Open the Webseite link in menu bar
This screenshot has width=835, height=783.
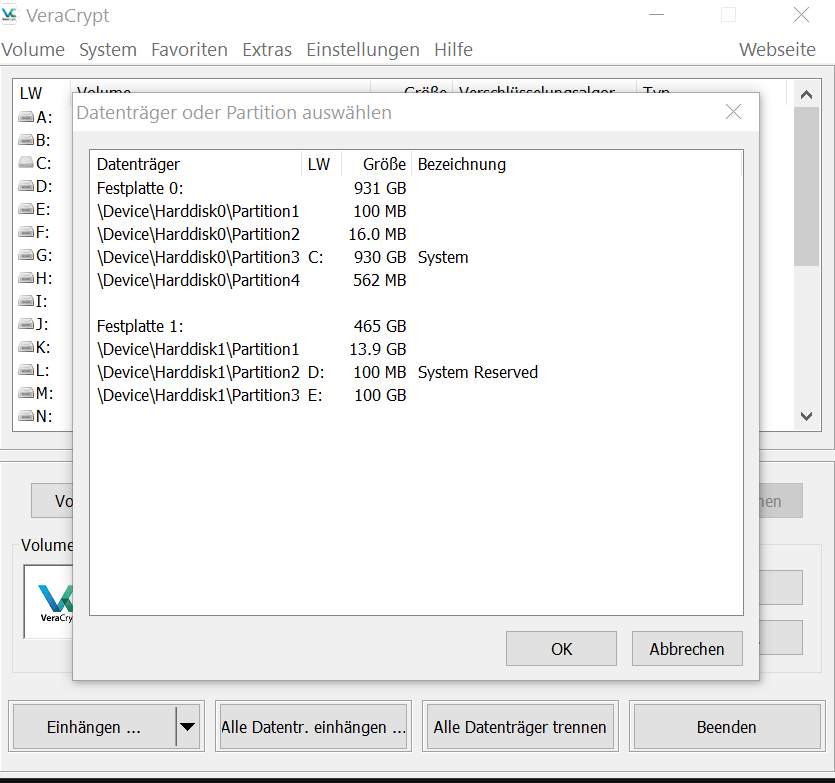(x=777, y=50)
